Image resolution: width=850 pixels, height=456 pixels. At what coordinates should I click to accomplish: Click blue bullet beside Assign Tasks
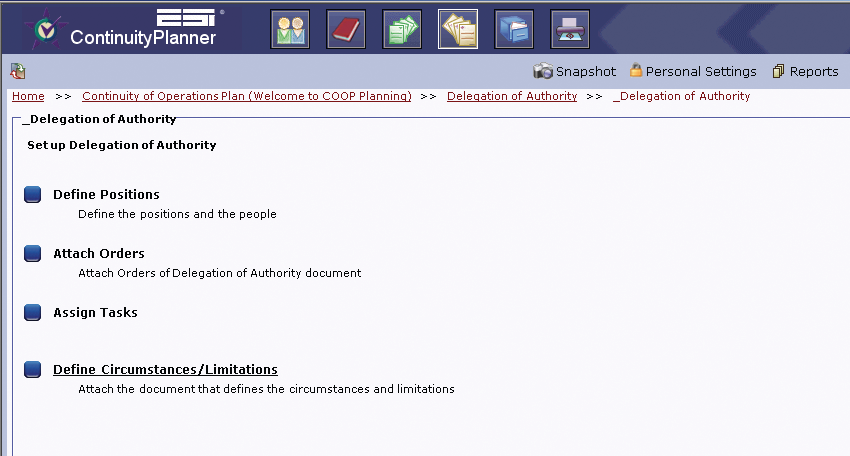(33, 312)
